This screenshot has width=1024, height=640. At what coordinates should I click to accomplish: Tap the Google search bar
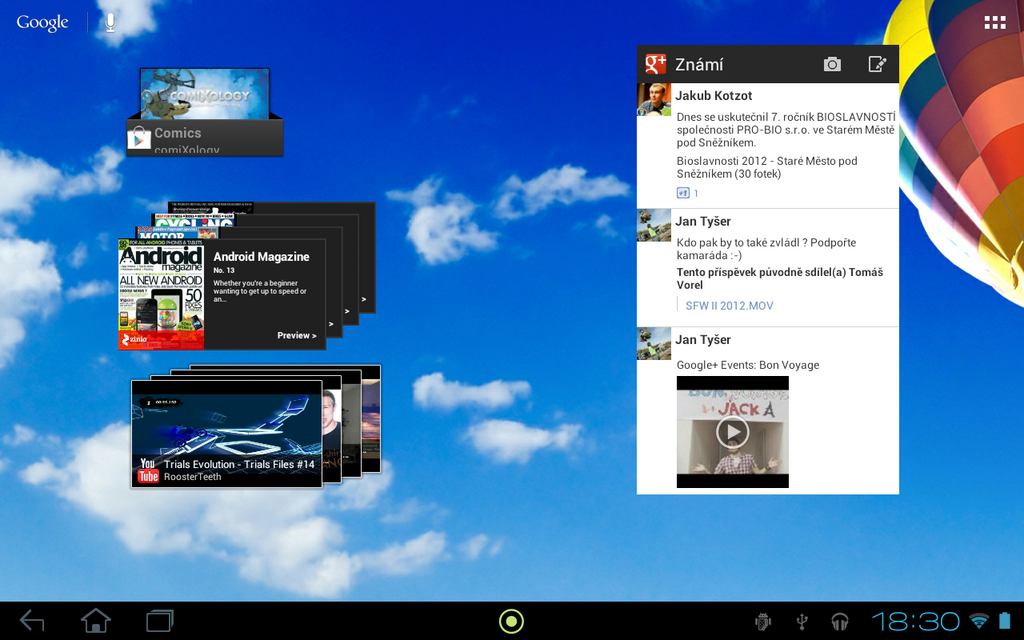click(40, 20)
